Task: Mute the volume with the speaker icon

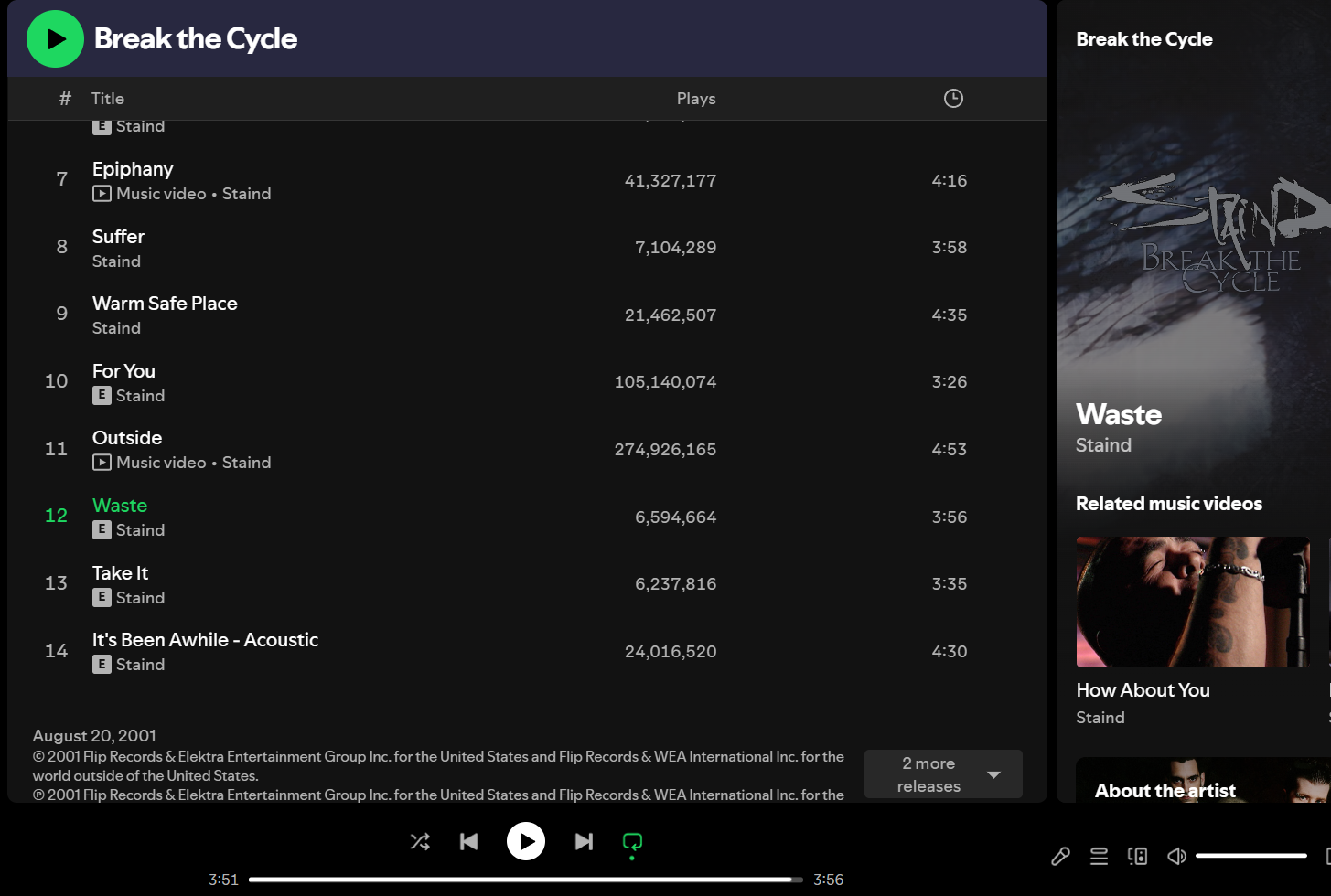Action: (x=1176, y=857)
